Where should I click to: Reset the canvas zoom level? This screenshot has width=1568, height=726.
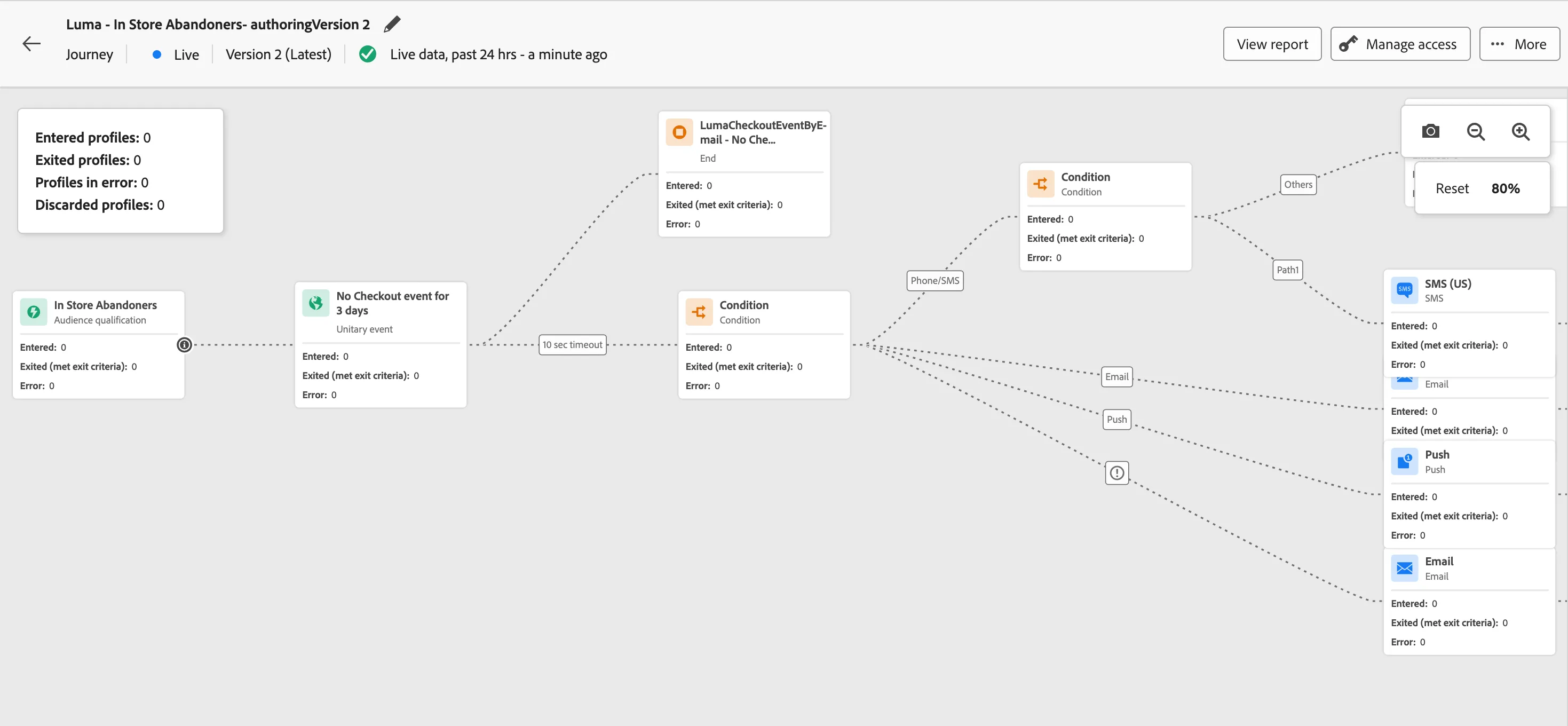coord(1452,188)
